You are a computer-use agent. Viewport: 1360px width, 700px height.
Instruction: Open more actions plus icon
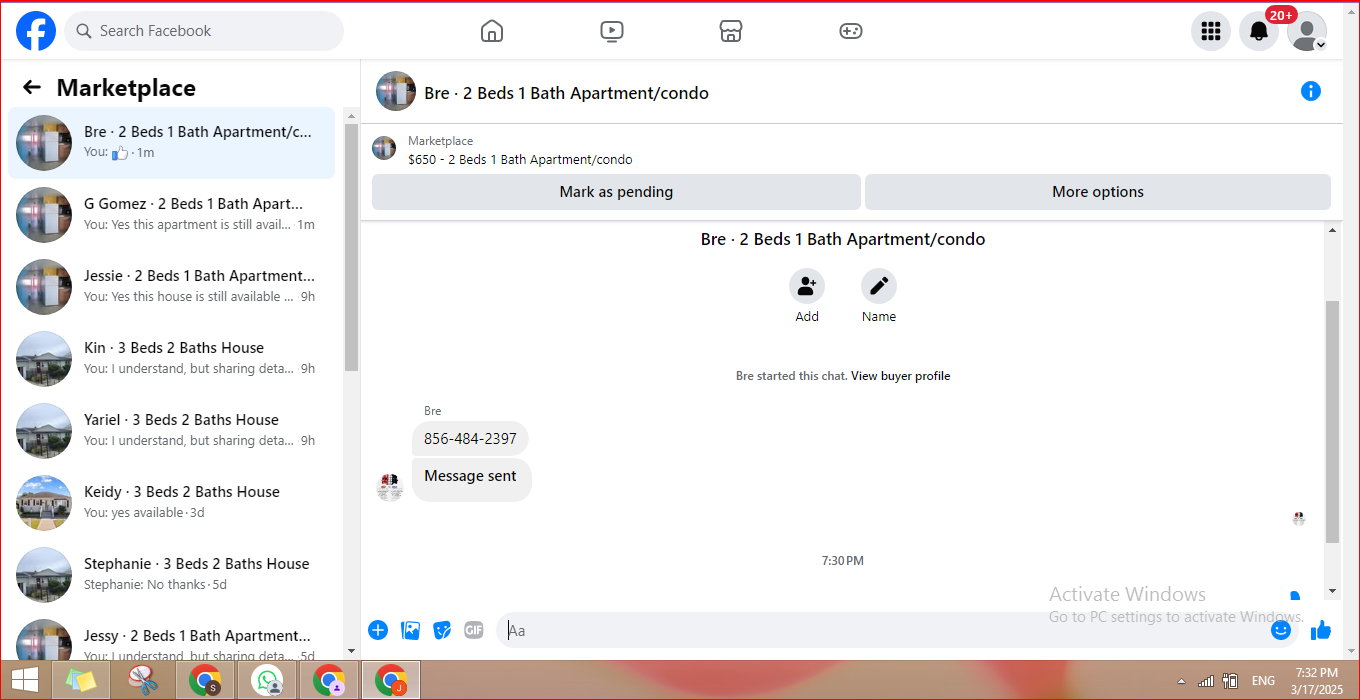click(378, 630)
